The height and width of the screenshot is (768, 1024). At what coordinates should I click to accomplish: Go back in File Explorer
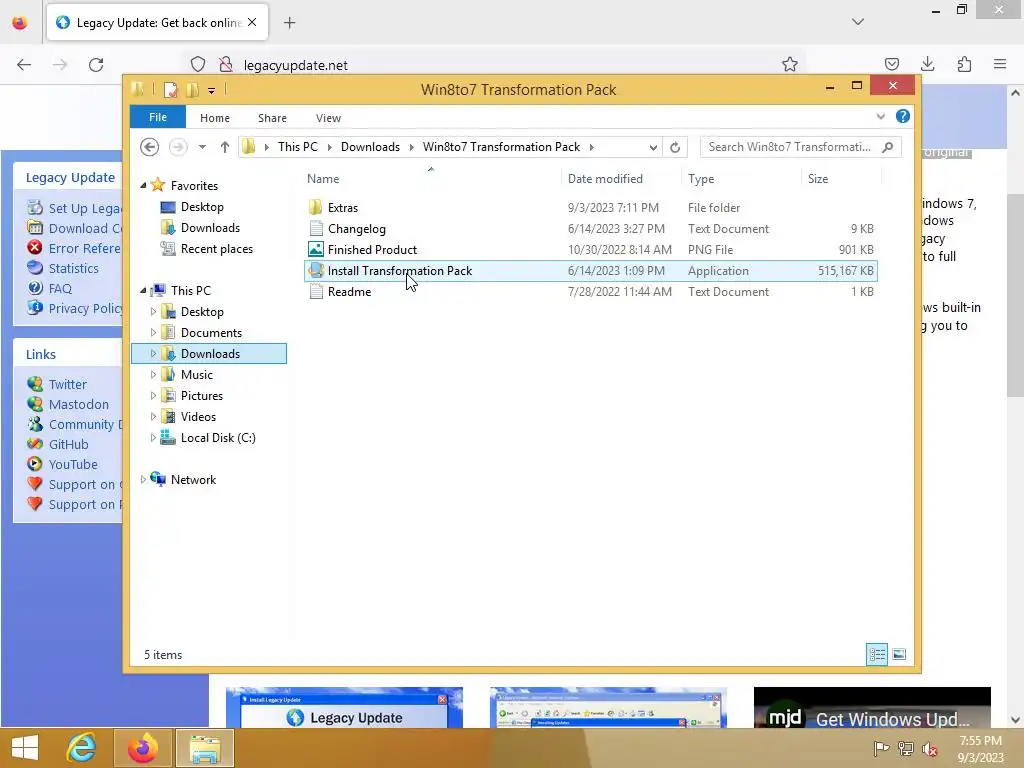coord(150,147)
